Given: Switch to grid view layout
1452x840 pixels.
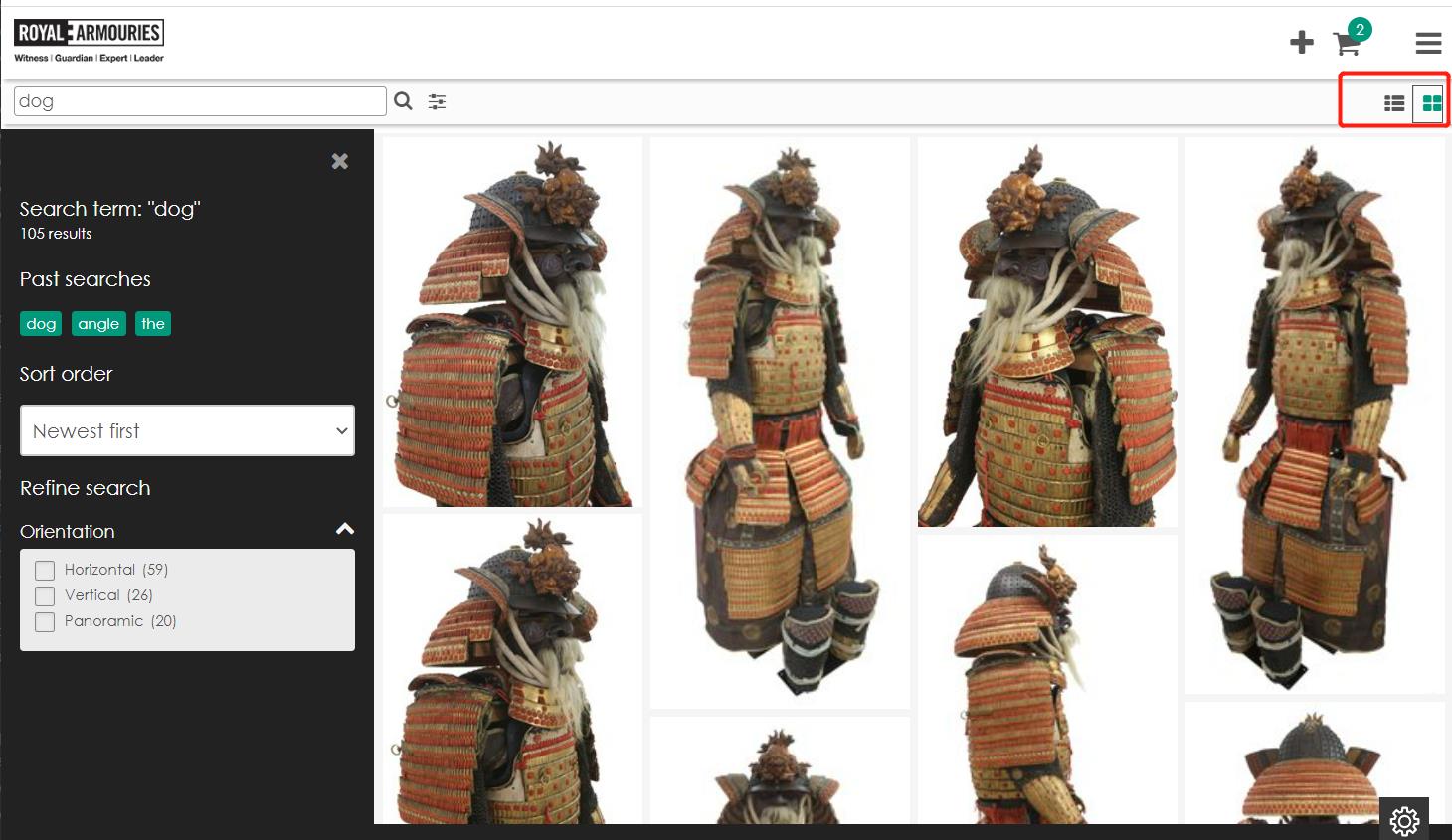Looking at the screenshot, I should [x=1431, y=103].
